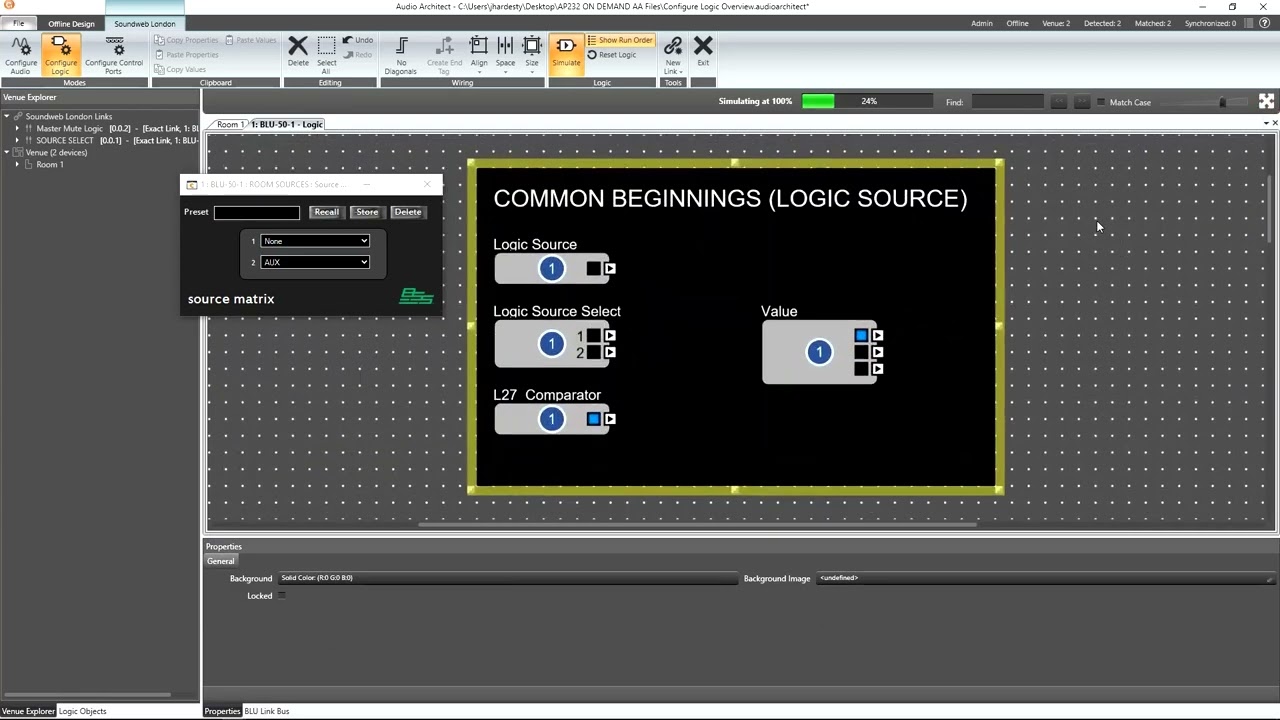Close the current document tab view

click(x=1275, y=123)
